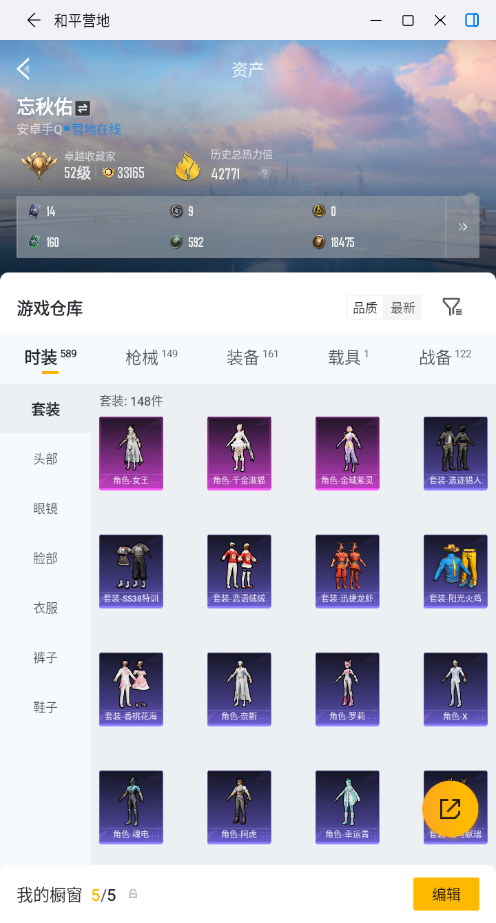The image size is (496, 923).
Task: Open the 套装-迷途猎人 outfit
Action: click(455, 453)
